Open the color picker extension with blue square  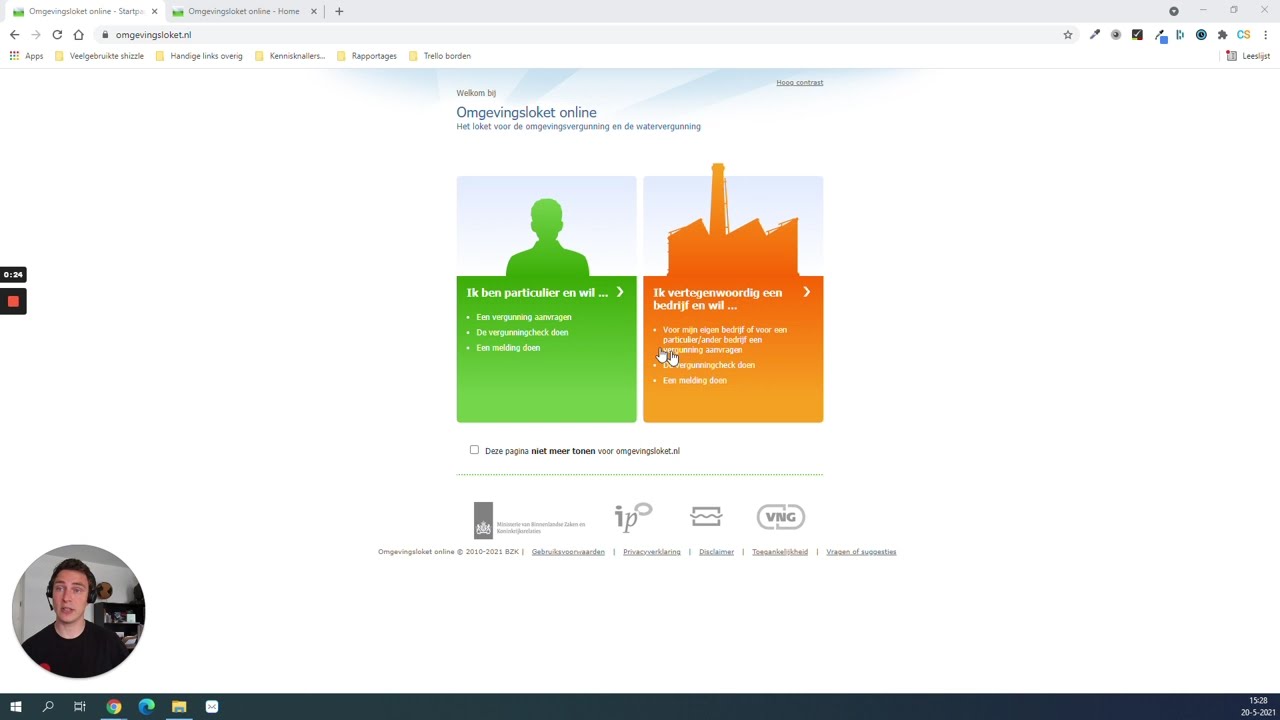1160,35
